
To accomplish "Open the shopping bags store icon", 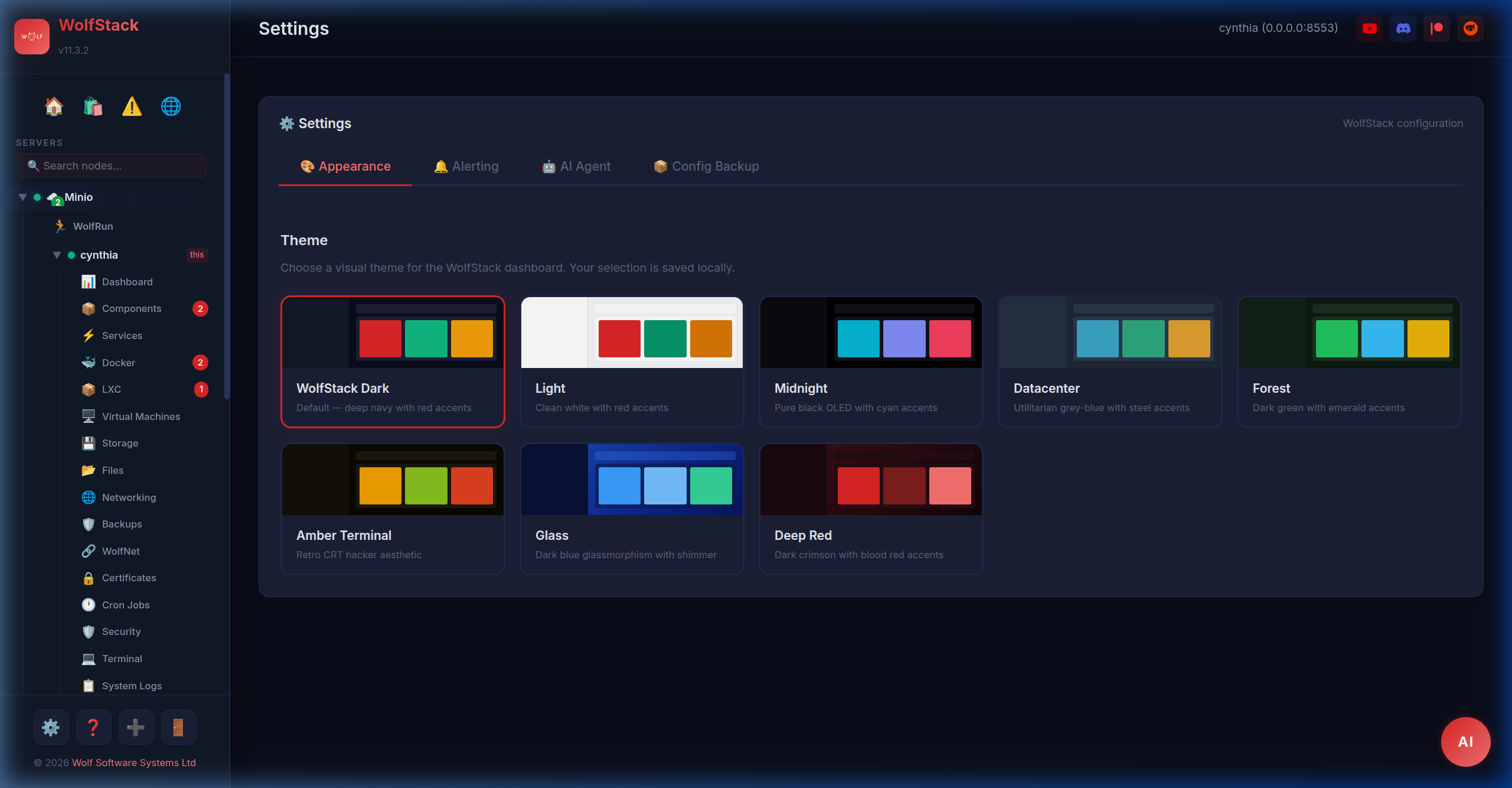I will point(93,106).
